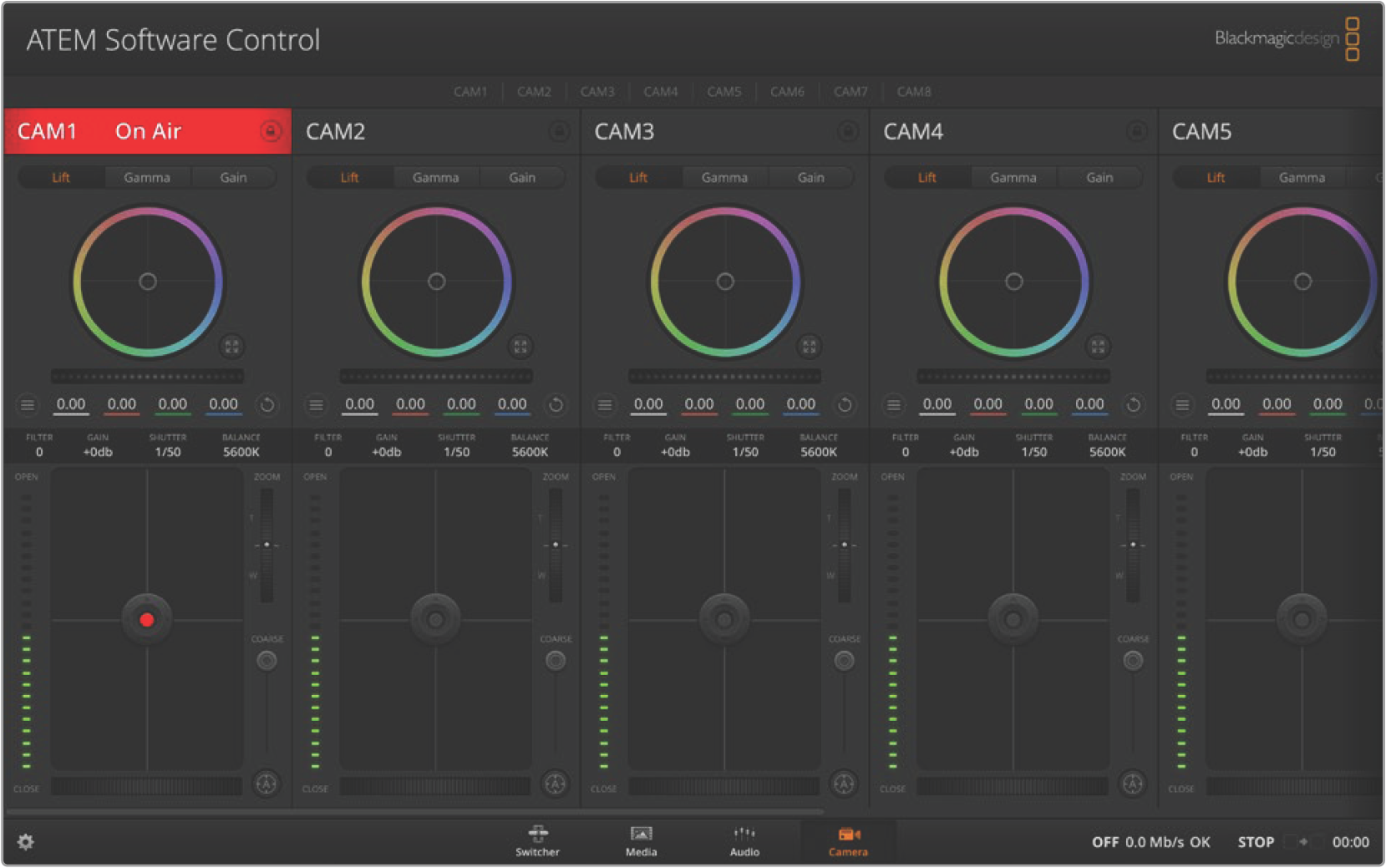Click CAM1 zoom slider handle

click(x=267, y=545)
